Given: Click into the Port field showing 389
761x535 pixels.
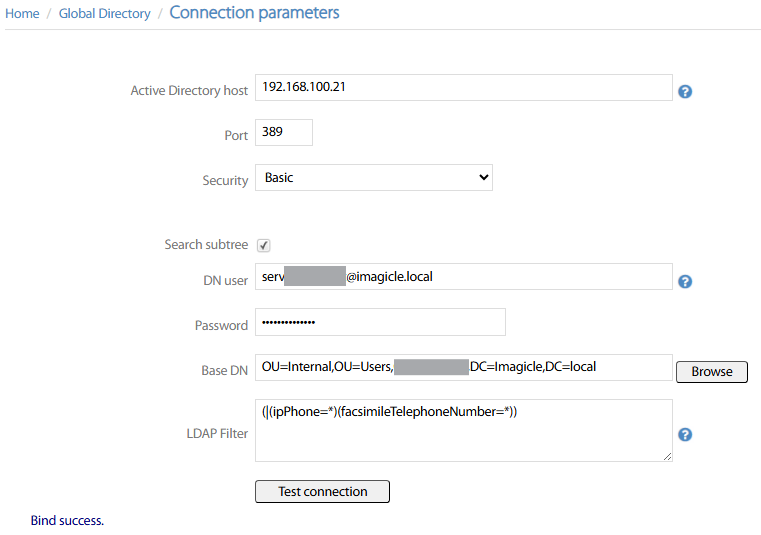Looking at the screenshot, I should 284,132.
